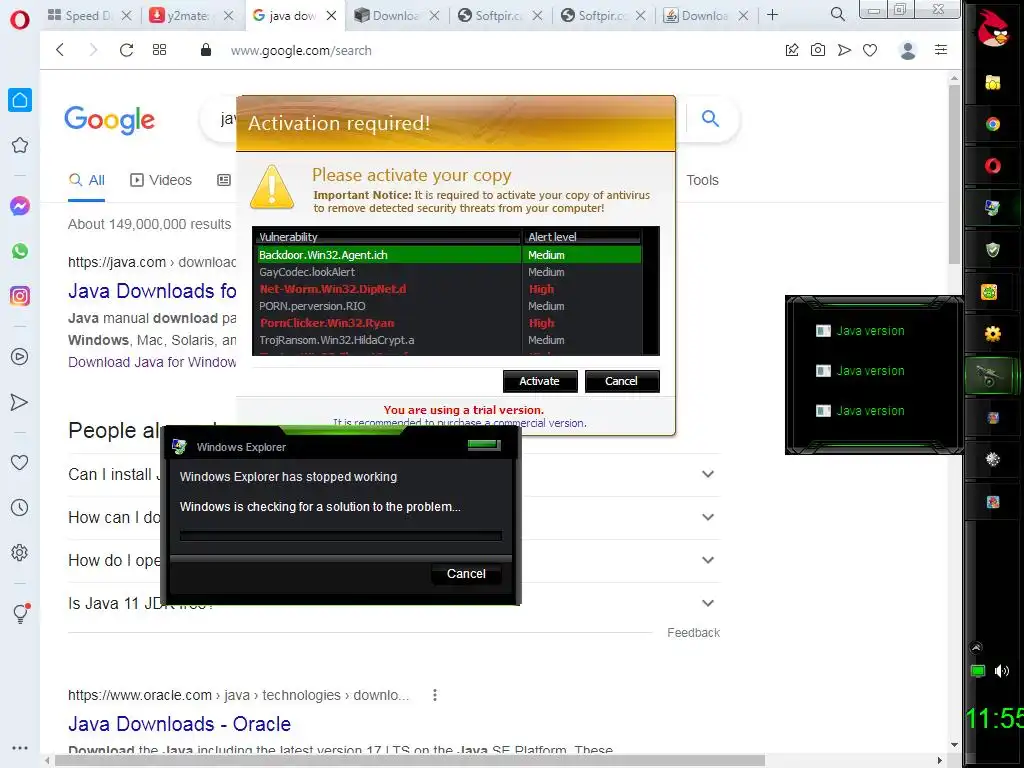1024x768 pixels.
Task: Click the third 'Java version' panel item
Action: [860, 411]
